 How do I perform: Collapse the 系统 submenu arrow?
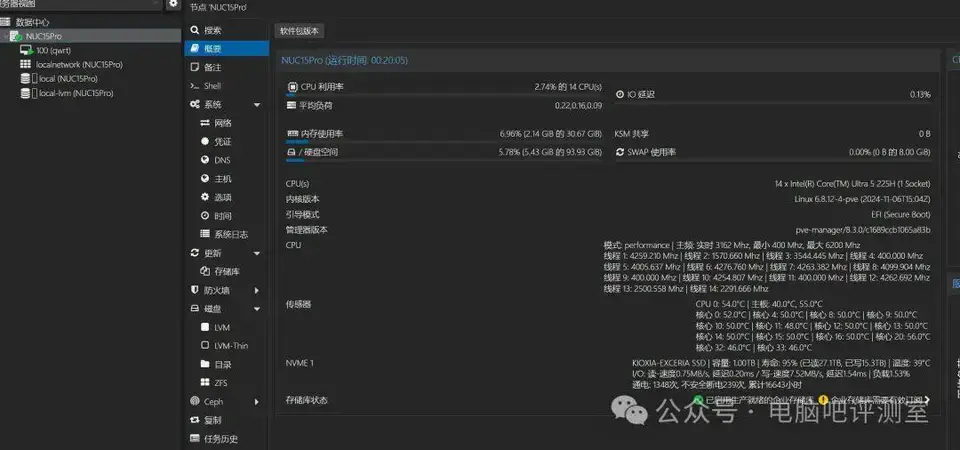pyautogui.click(x=257, y=105)
